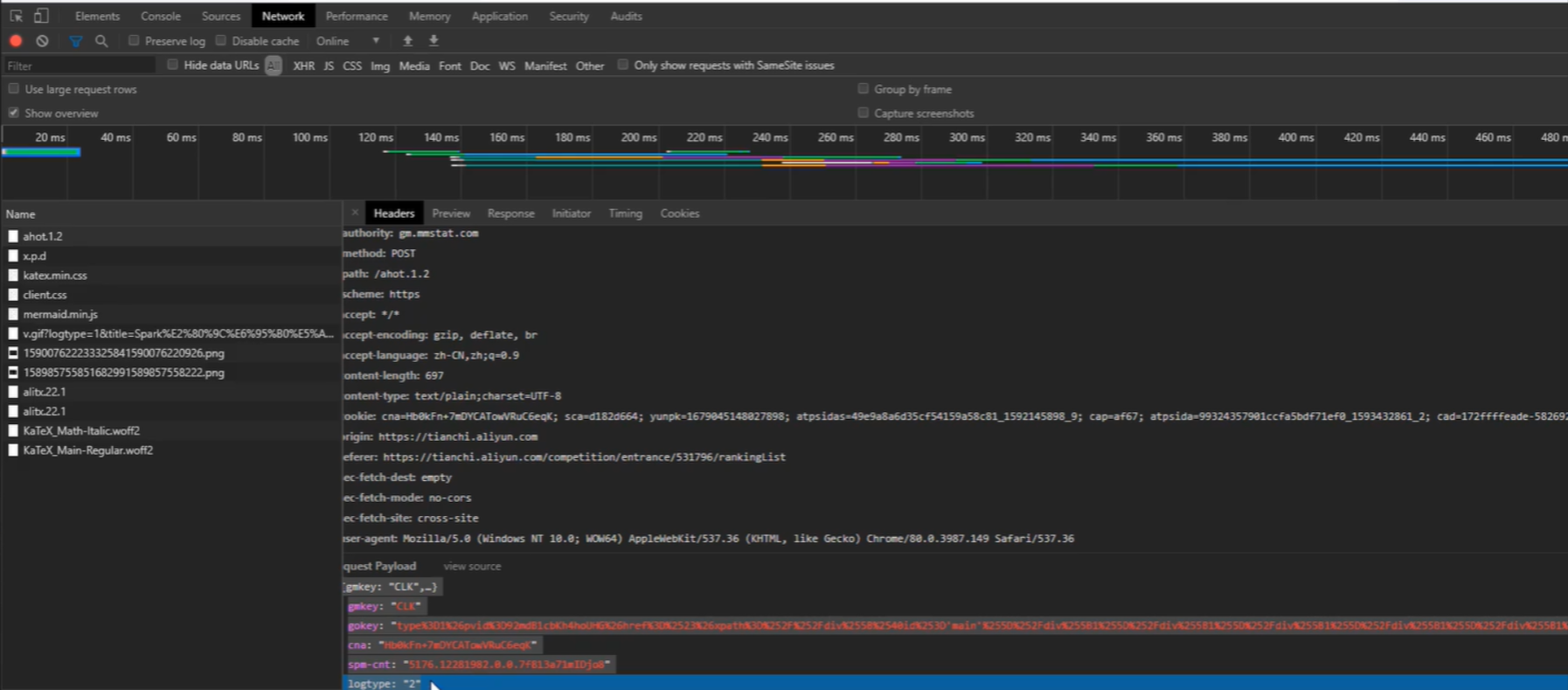Show the Initiator tab of request
1568x690 pixels.
coord(571,213)
